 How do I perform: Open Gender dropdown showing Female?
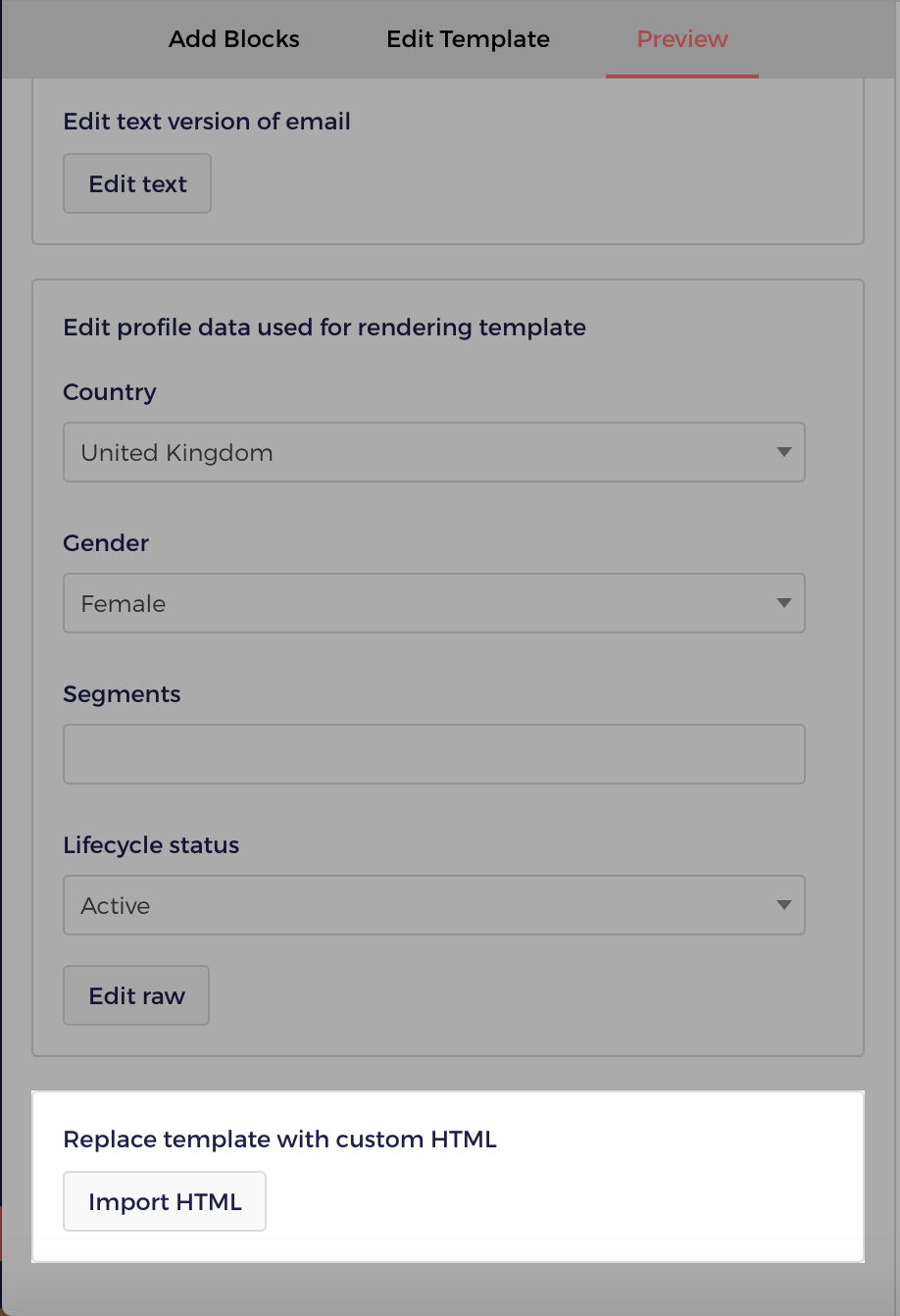coord(434,603)
